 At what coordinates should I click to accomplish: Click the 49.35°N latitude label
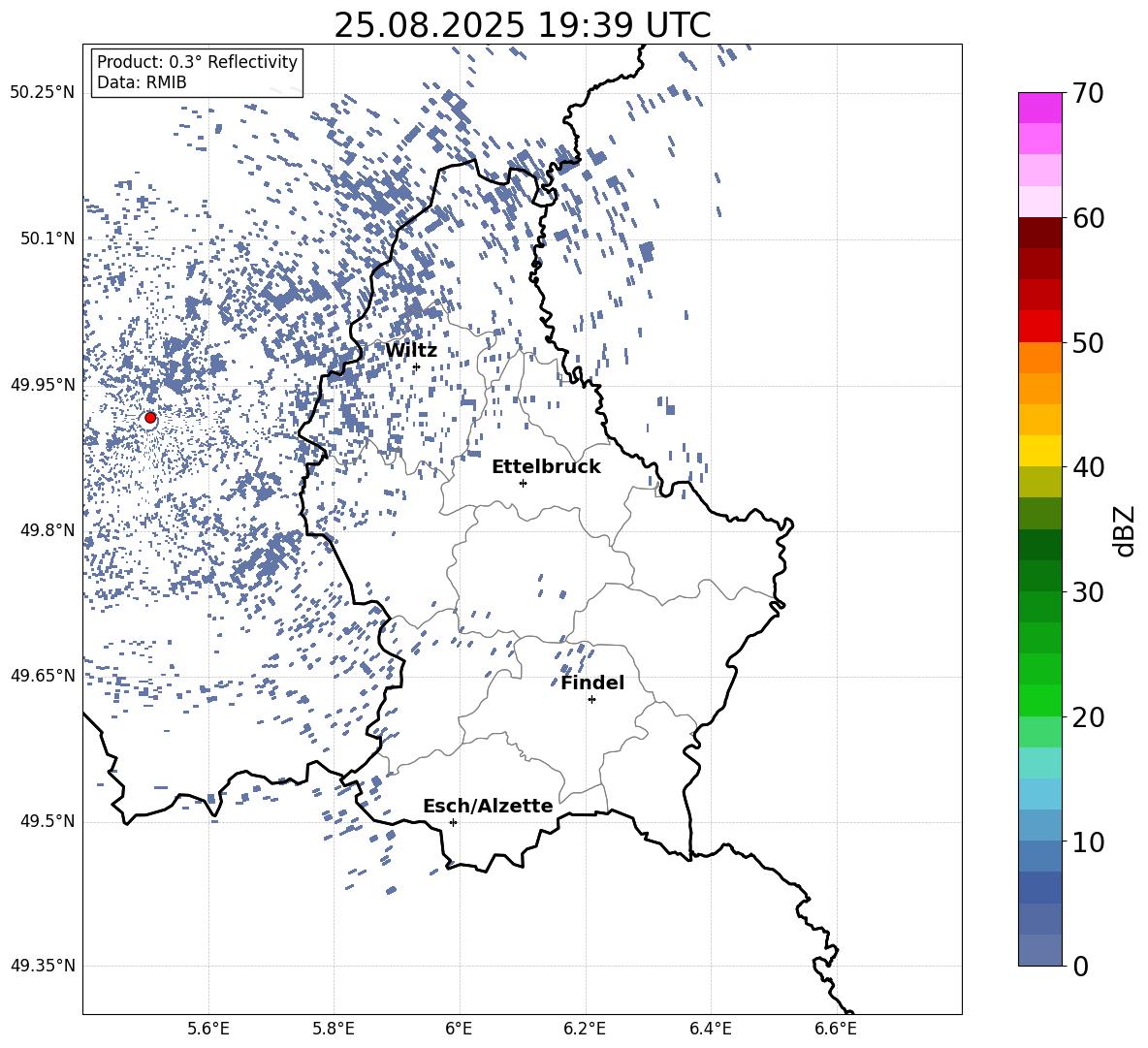coord(43,966)
